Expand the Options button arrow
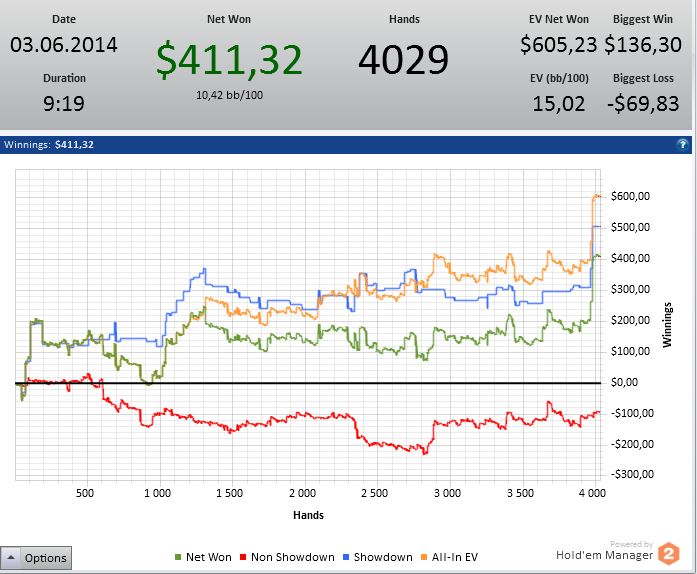The width and height of the screenshot is (697, 574). (11, 558)
